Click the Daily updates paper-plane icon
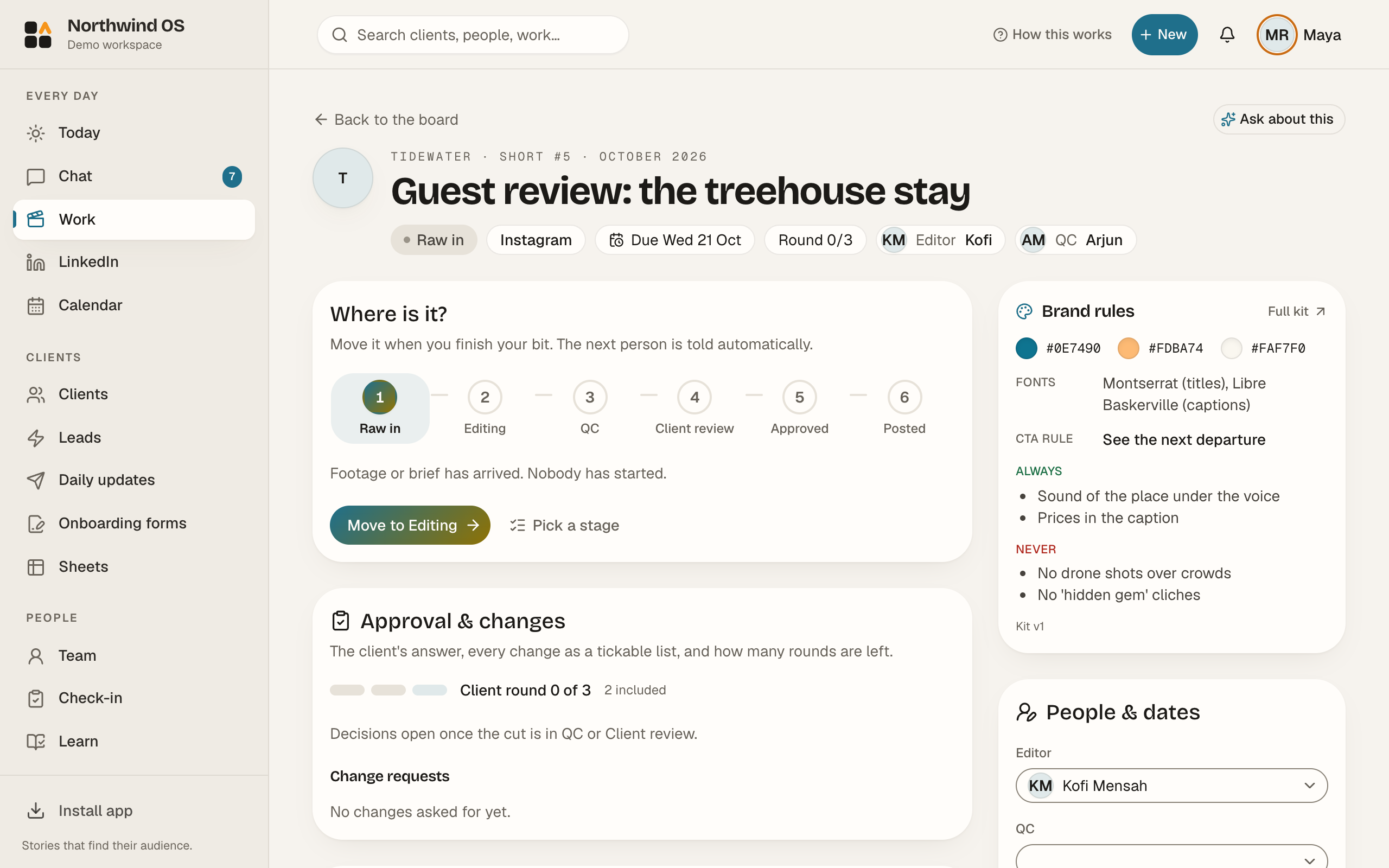Viewport: 1389px width, 868px height. click(36, 480)
